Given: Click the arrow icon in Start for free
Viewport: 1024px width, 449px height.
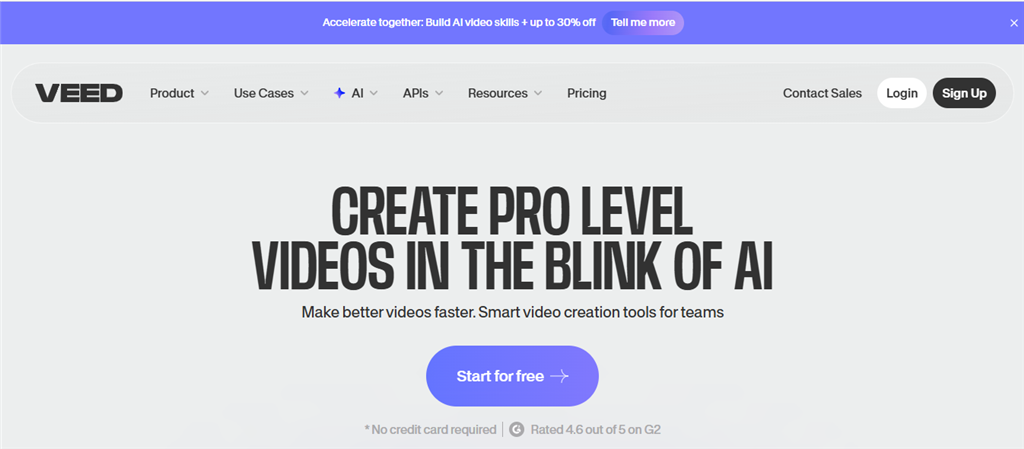Looking at the screenshot, I should 560,377.
